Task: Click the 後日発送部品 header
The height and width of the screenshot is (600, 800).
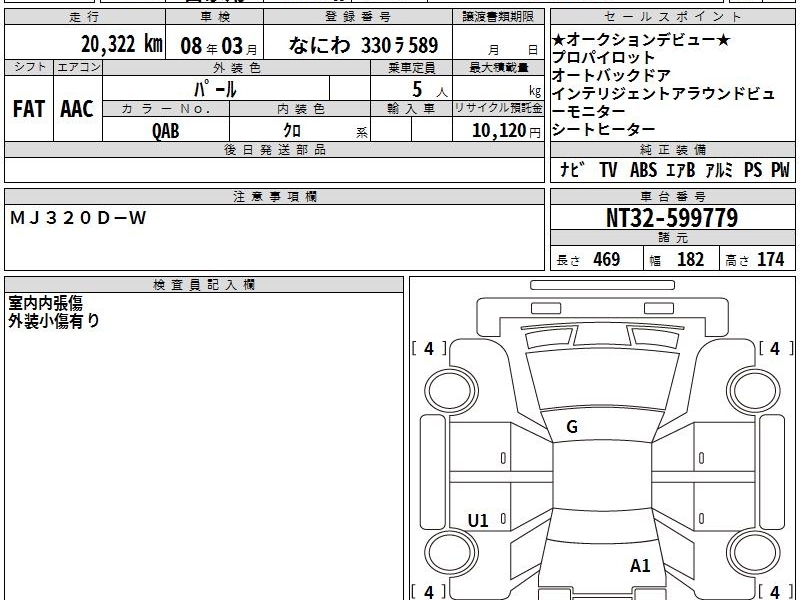Action: coord(275,149)
